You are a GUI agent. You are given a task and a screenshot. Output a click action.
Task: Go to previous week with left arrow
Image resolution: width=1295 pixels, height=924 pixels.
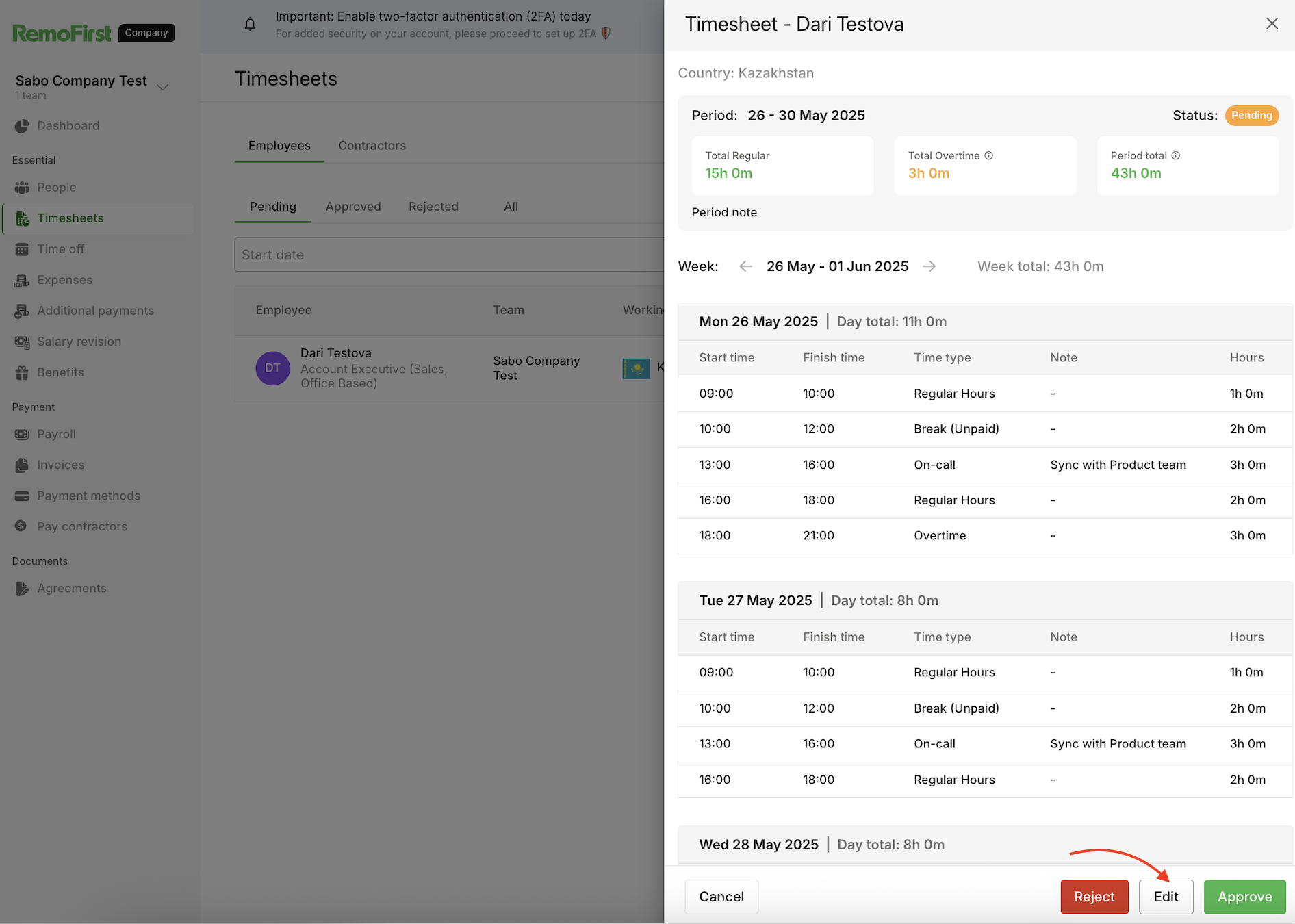point(745,266)
